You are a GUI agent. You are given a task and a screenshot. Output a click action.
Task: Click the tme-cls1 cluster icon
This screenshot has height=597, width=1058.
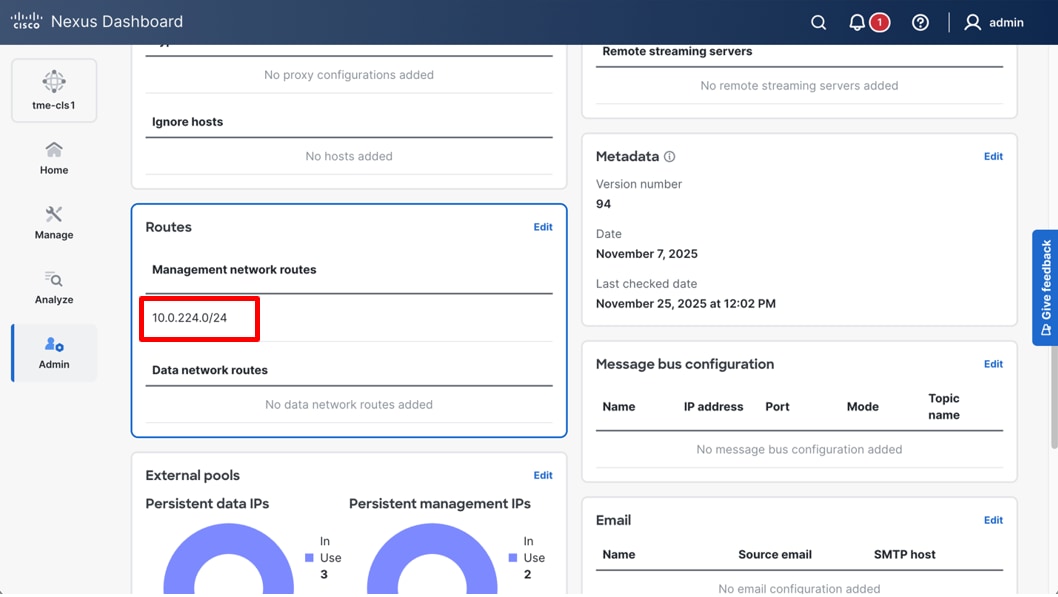[53, 89]
